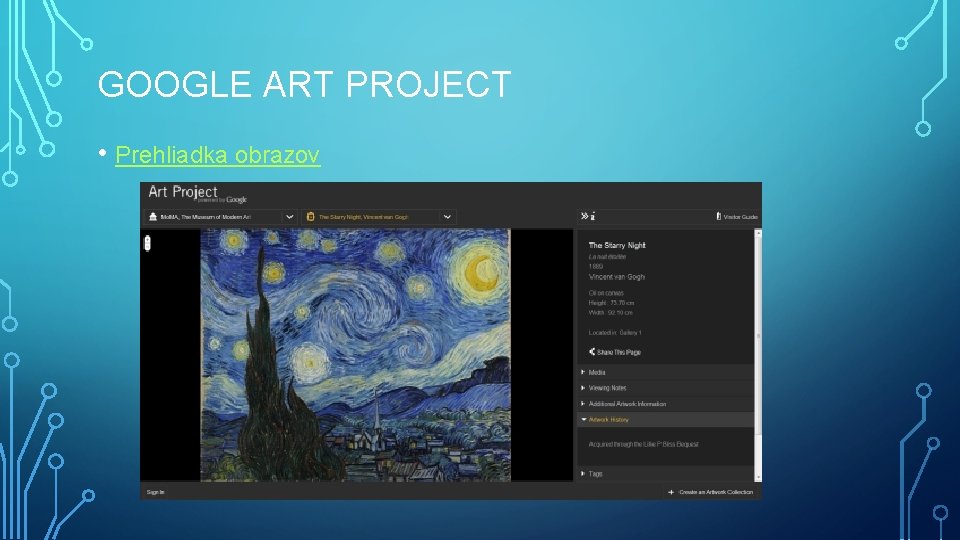Click the Additional Artwork Information section label
960x540 pixels.
[x=628, y=404]
